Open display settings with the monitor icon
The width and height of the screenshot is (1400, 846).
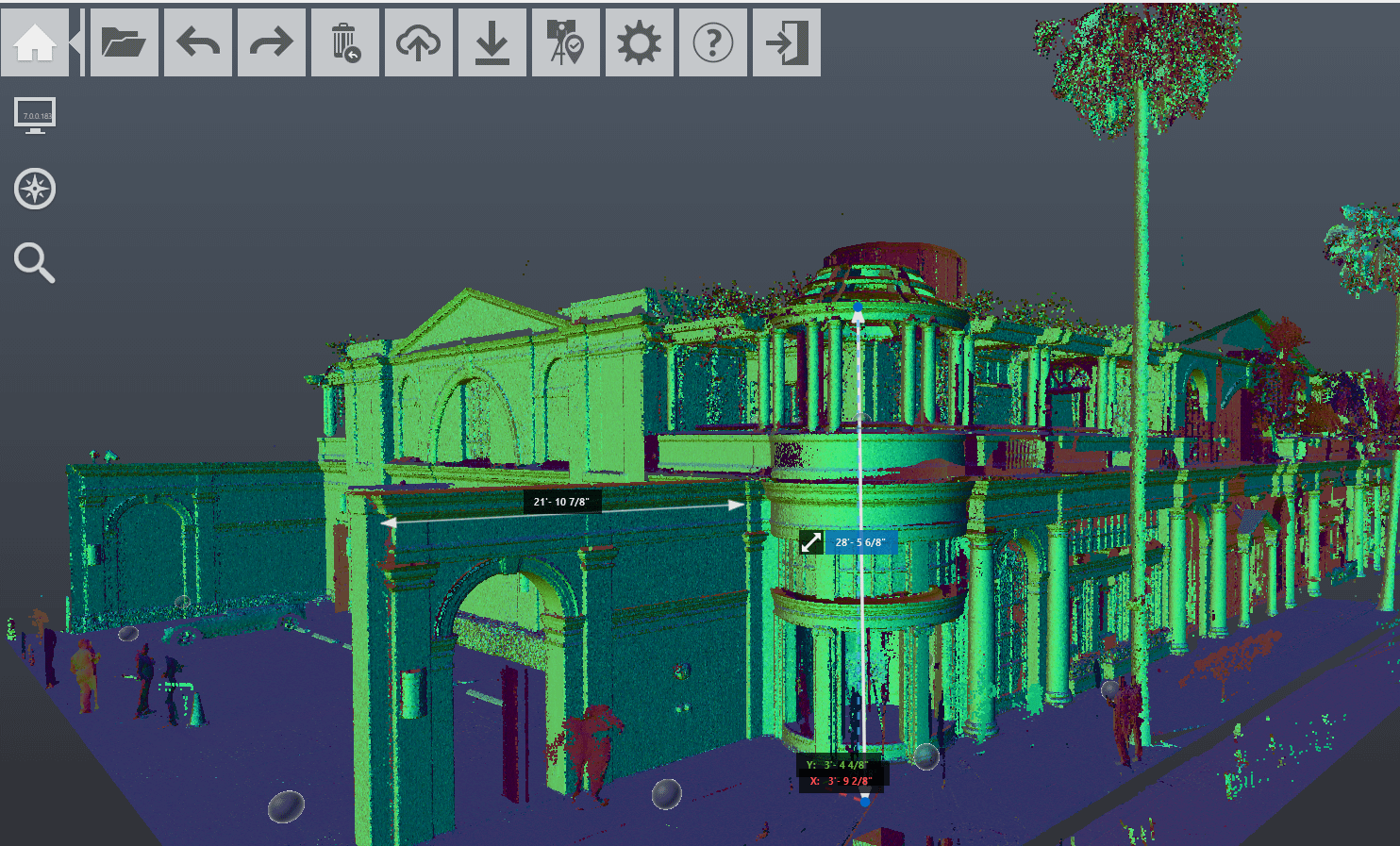pos(35,115)
